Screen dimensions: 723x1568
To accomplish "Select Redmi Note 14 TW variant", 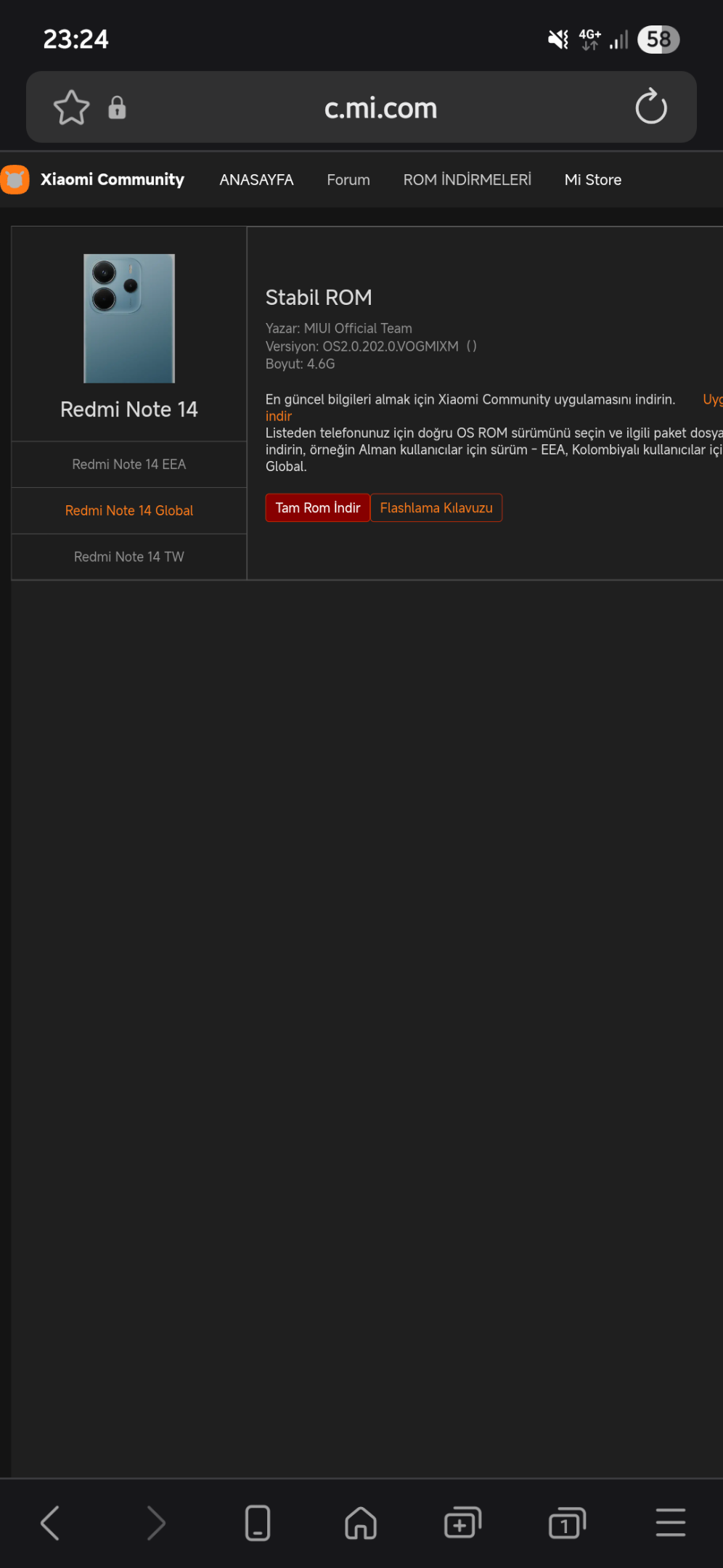I will (129, 557).
